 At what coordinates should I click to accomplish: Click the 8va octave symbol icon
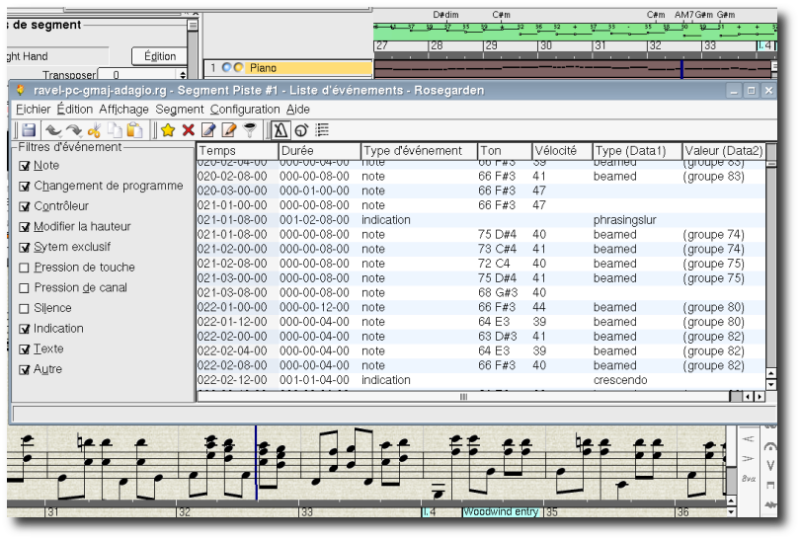pyautogui.click(x=747, y=479)
